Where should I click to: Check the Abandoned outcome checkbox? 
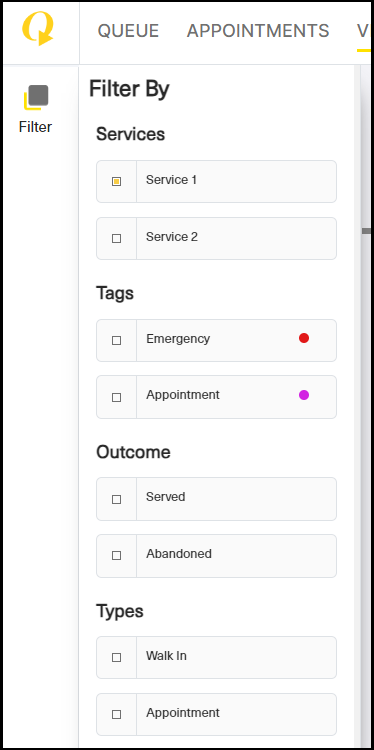point(116,556)
